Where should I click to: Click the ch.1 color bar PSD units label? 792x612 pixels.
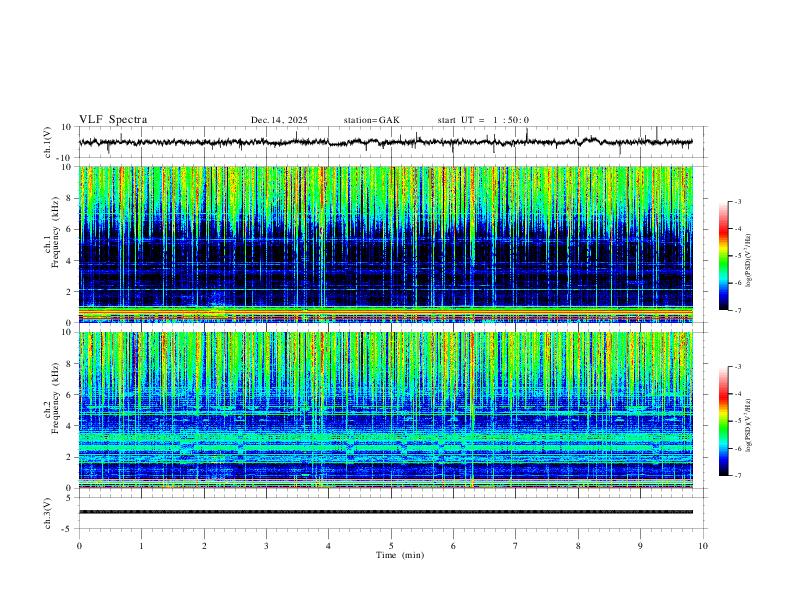749,260
